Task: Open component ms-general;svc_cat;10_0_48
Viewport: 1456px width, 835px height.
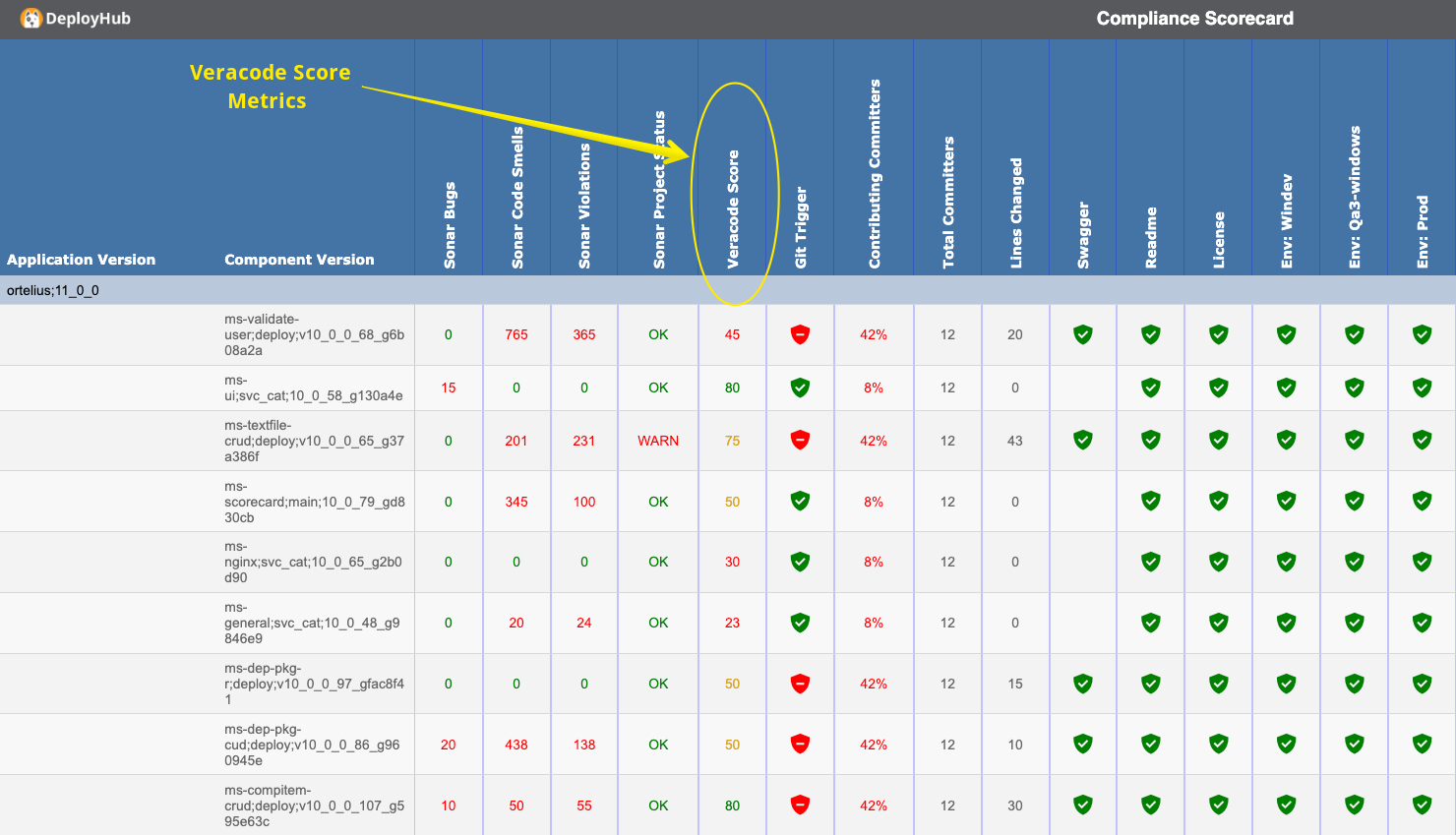Action: (x=312, y=623)
